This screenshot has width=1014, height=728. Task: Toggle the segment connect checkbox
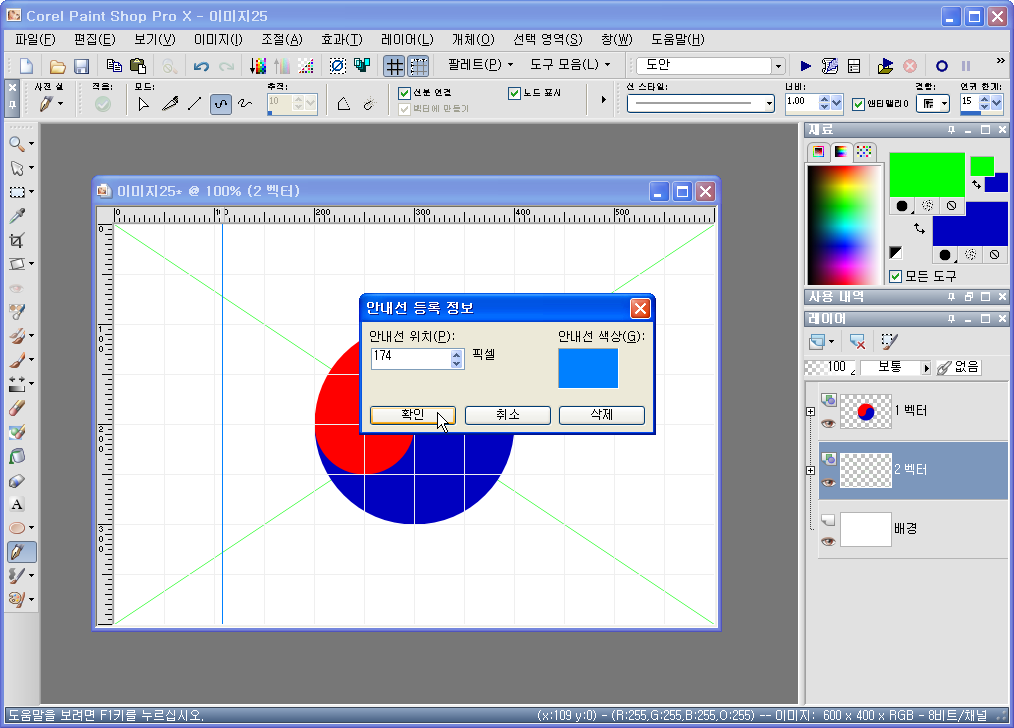click(x=405, y=93)
